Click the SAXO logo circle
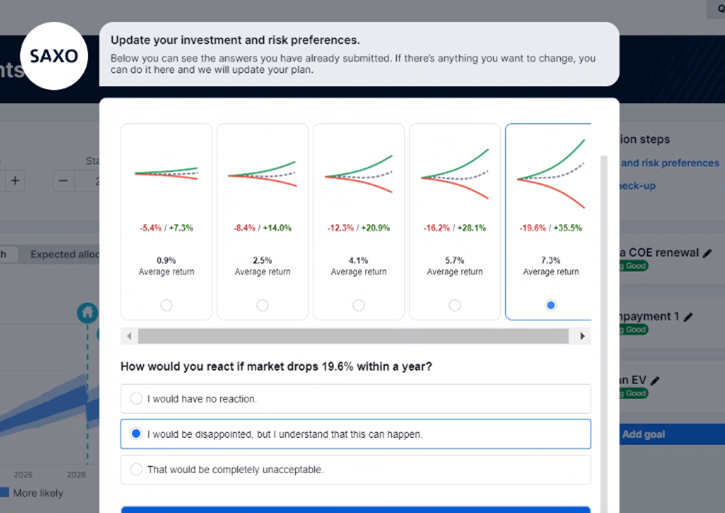The image size is (725, 513). pyautogui.click(x=54, y=56)
